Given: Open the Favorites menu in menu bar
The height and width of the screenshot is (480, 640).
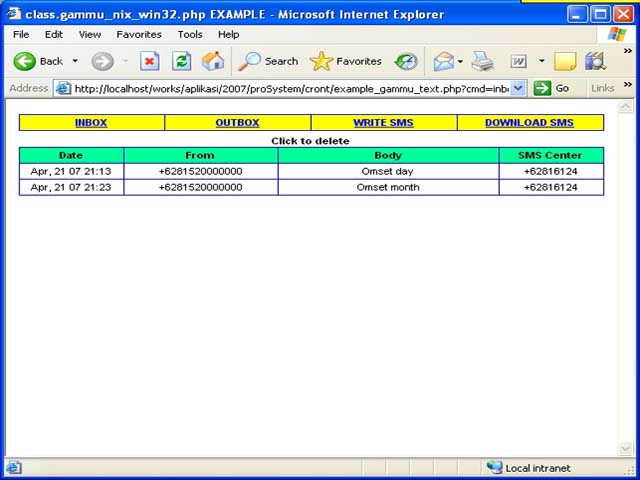Looking at the screenshot, I should (x=139, y=34).
